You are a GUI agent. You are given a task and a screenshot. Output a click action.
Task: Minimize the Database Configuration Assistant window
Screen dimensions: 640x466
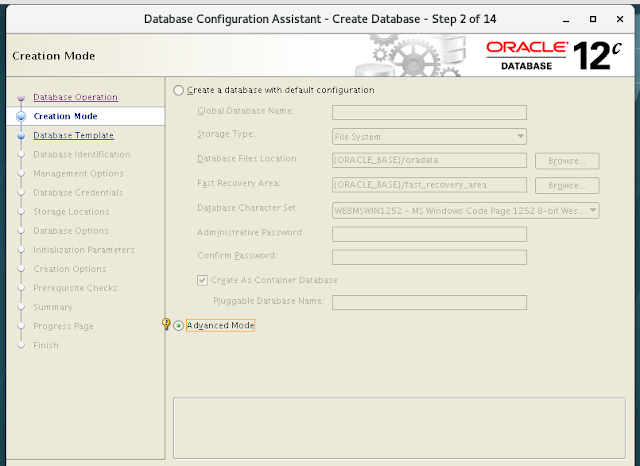click(566, 20)
